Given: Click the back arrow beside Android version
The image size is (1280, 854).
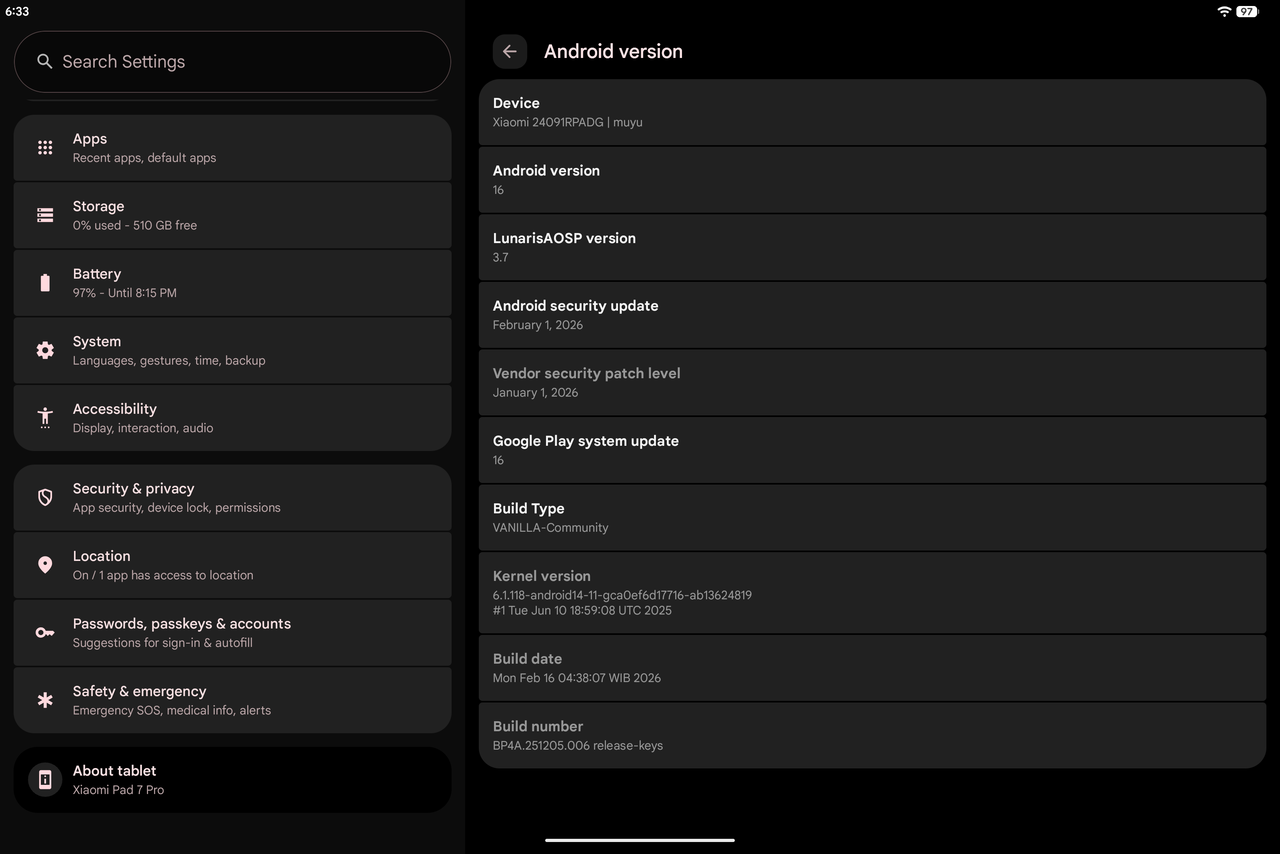Looking at the screenshot, I should 510,52.
